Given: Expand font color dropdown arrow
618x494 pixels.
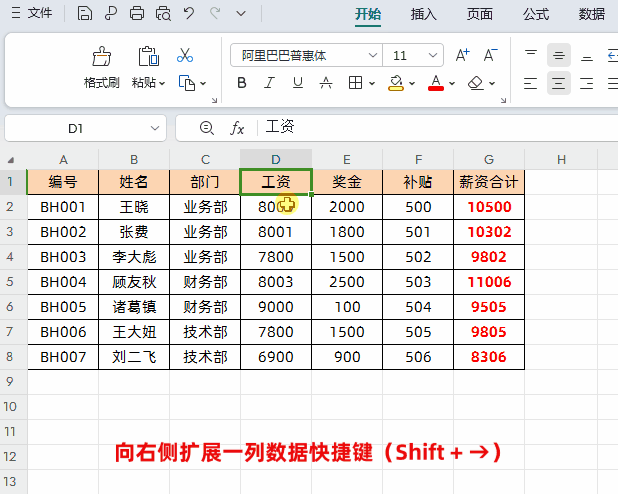Looking at the screenshot, I should click(452, 83).
